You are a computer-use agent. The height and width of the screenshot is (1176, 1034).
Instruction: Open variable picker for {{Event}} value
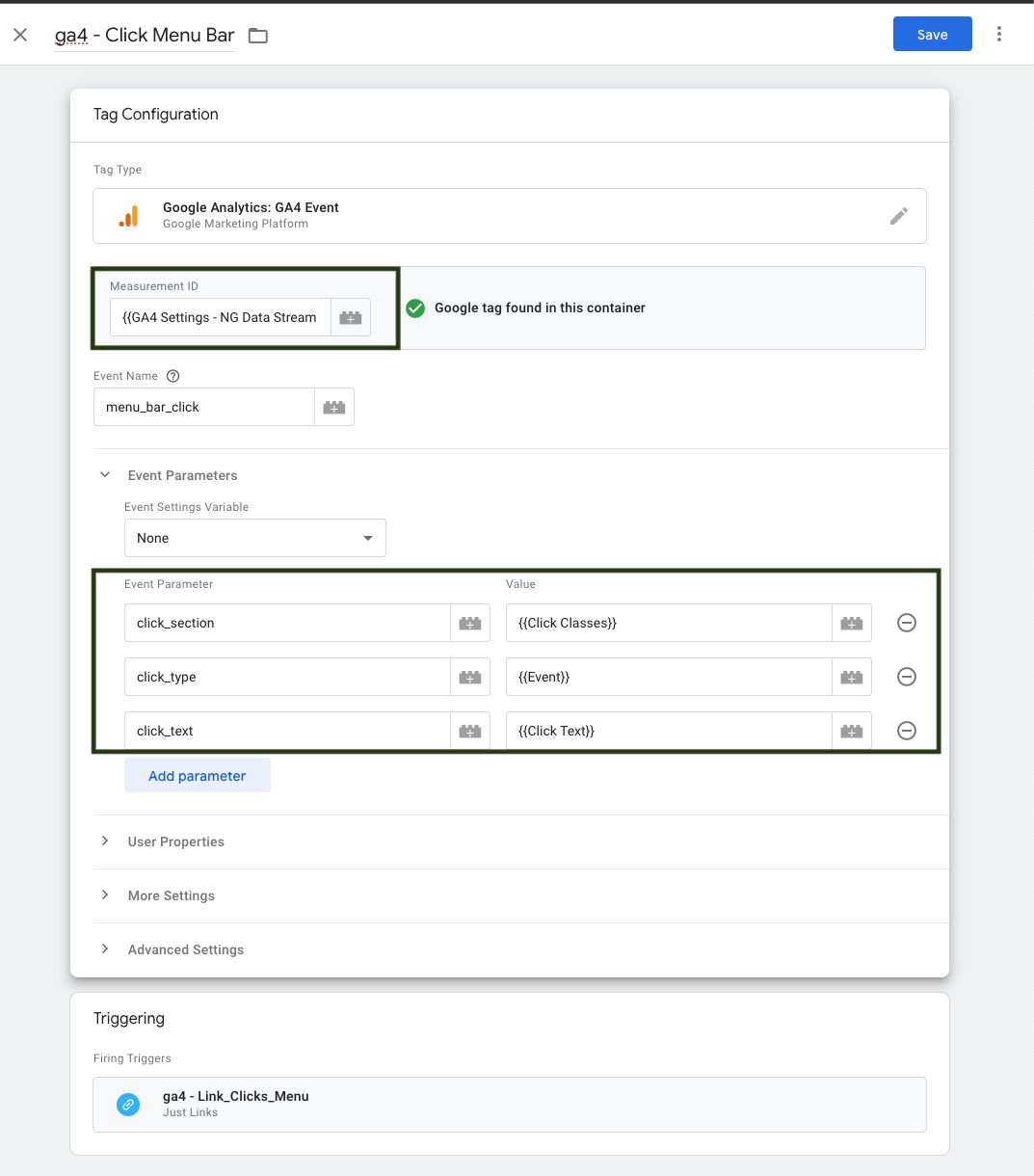click(852, 677)
